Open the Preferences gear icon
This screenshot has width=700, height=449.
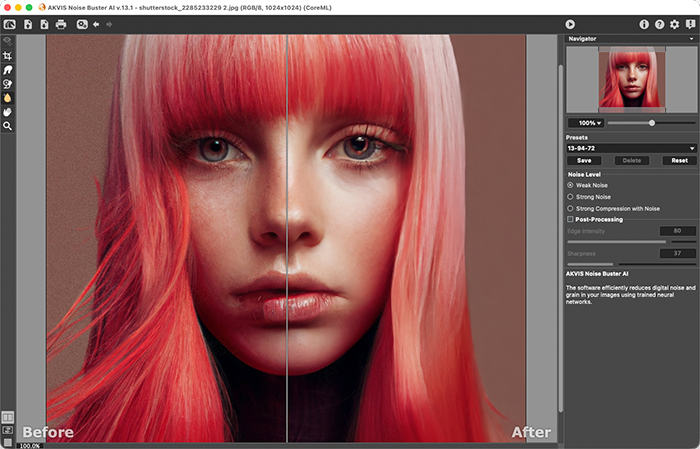coord(675,24)
